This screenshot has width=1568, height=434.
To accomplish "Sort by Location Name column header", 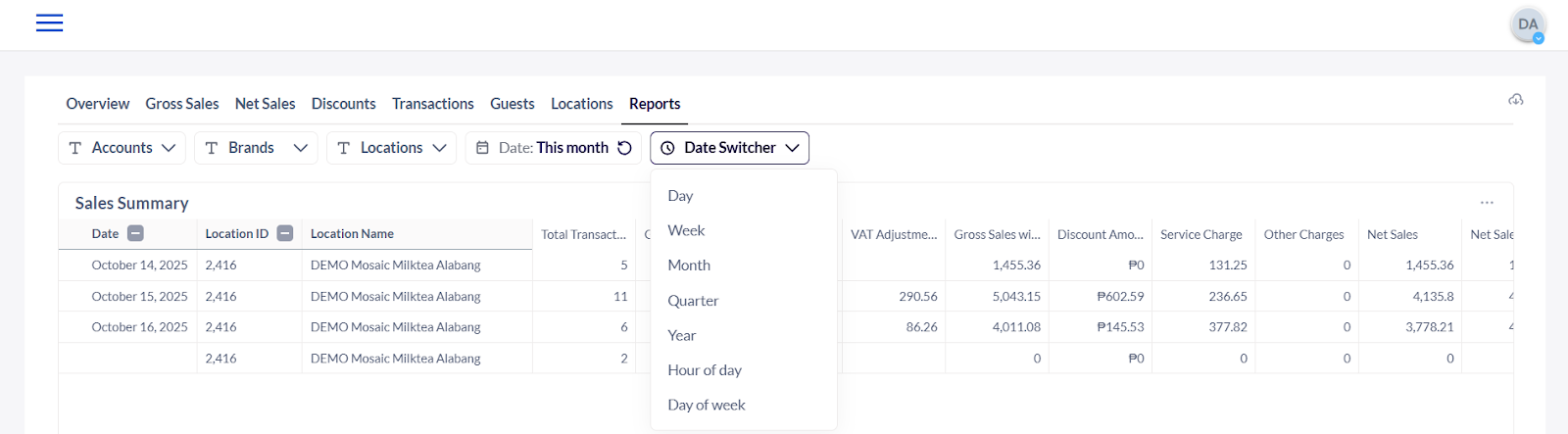I will 352,234.
